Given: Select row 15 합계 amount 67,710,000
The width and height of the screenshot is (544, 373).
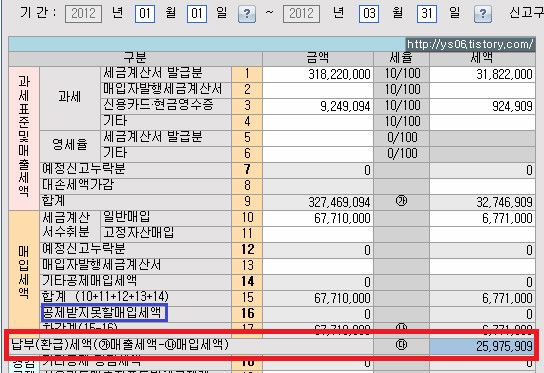Looking at the screenshot, I should [318, 298].
